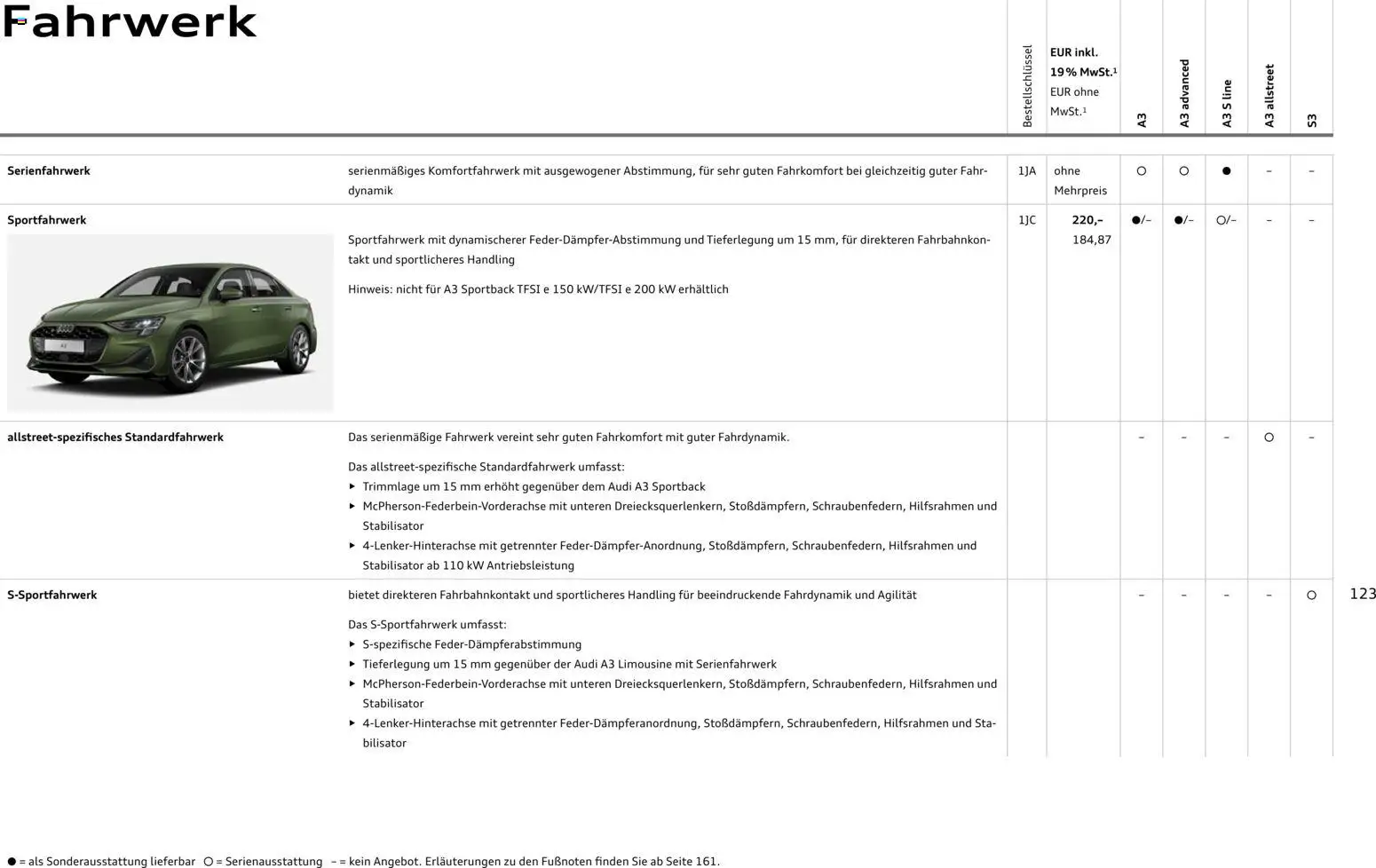
Task: Toggle the circle for allstreet-Standardfahrwerk under A3 allstreet
Action: click(x=1269, y=437)
